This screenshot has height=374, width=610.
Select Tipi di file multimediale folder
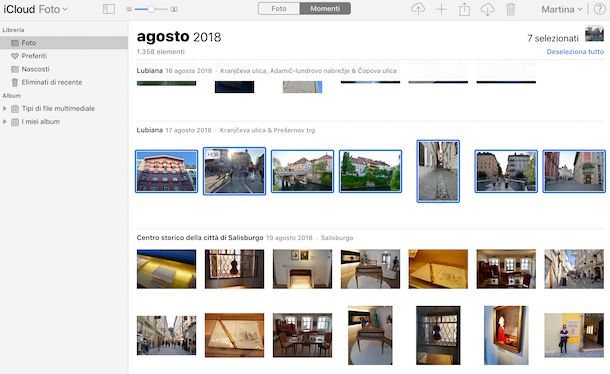coord(58,109)
